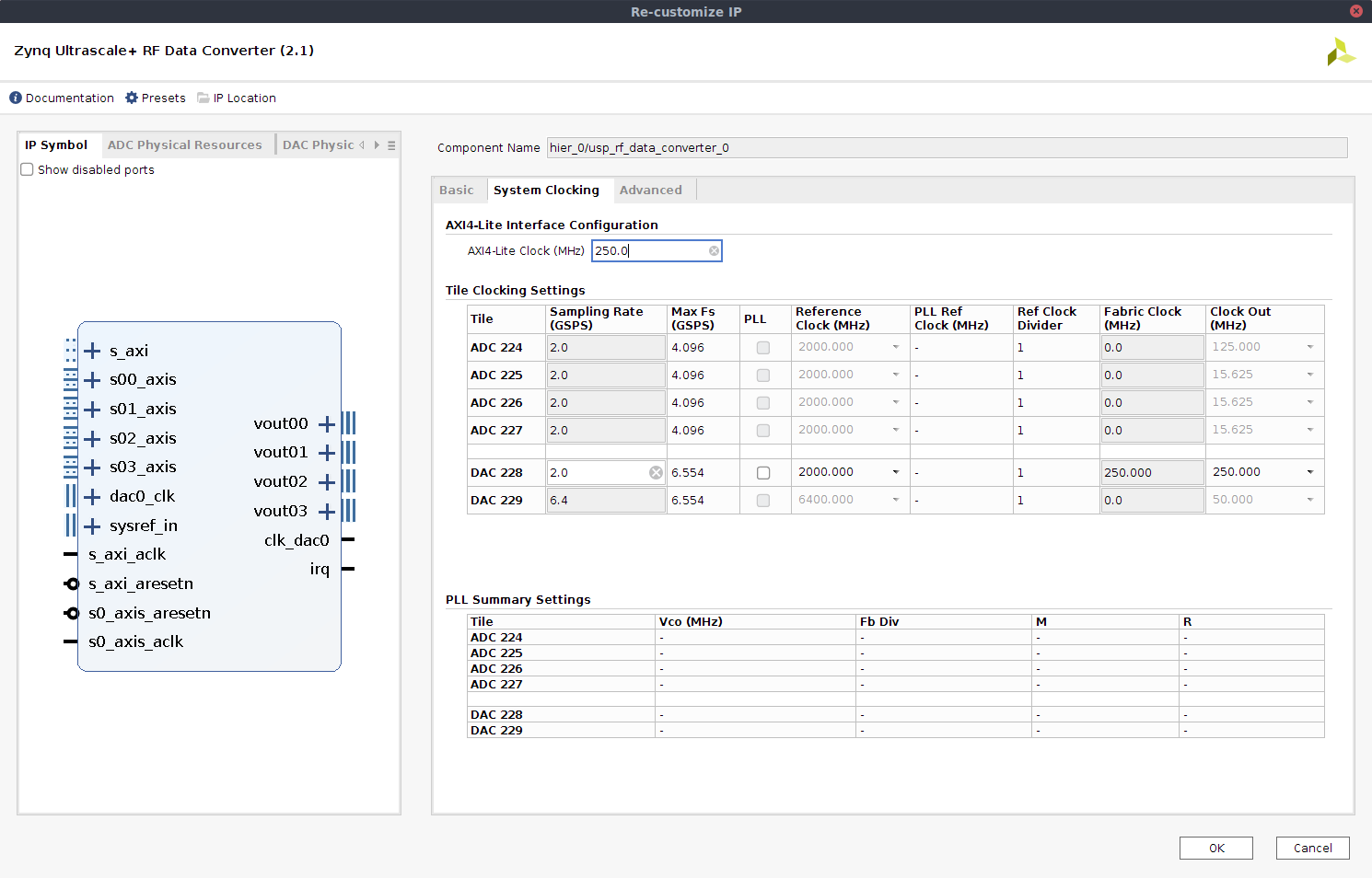1372x878 pixels.
Task: Switch to the Advanced tab
Action: (651, 191)
